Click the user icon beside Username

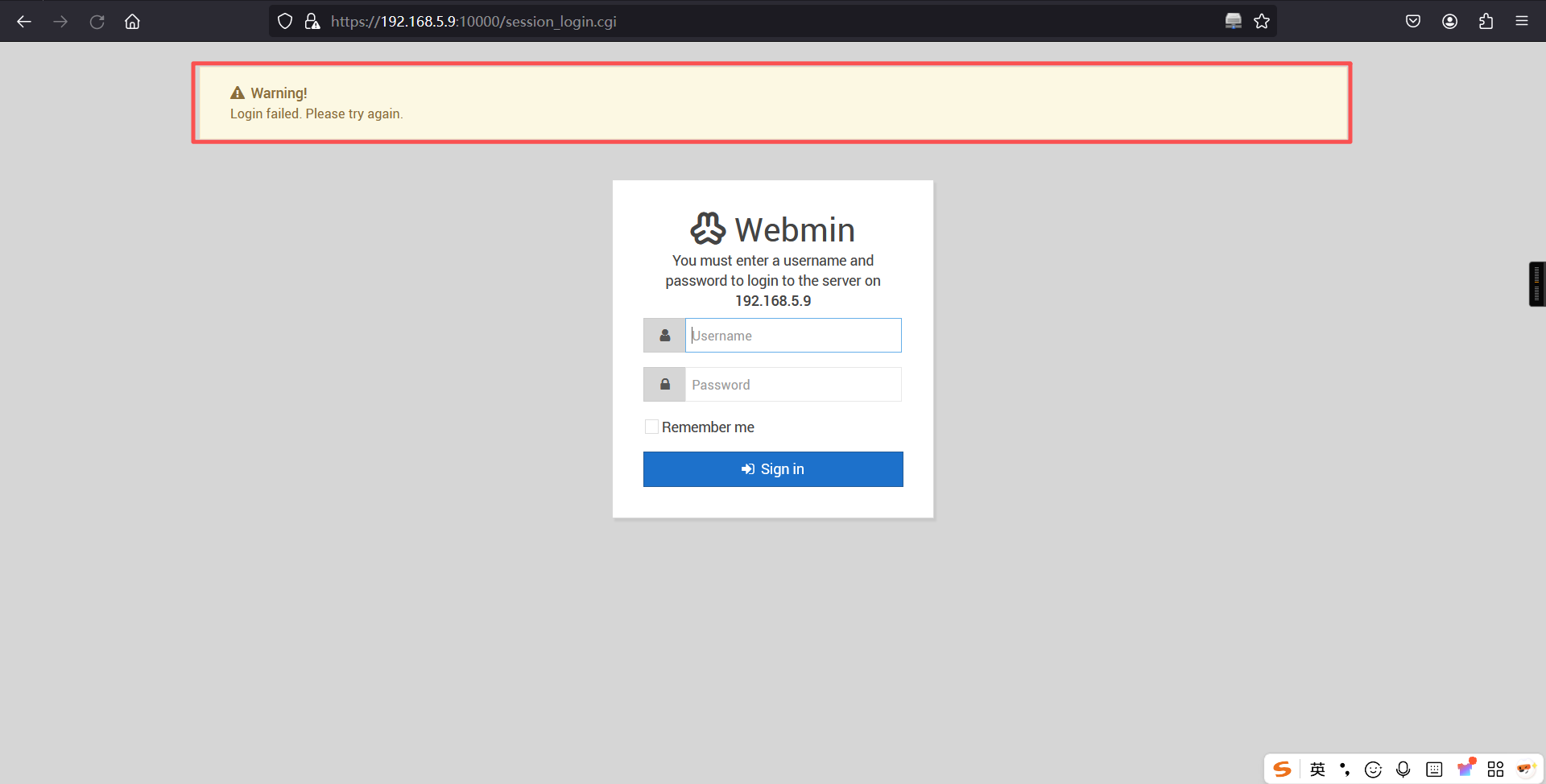(x=664, y=336)
